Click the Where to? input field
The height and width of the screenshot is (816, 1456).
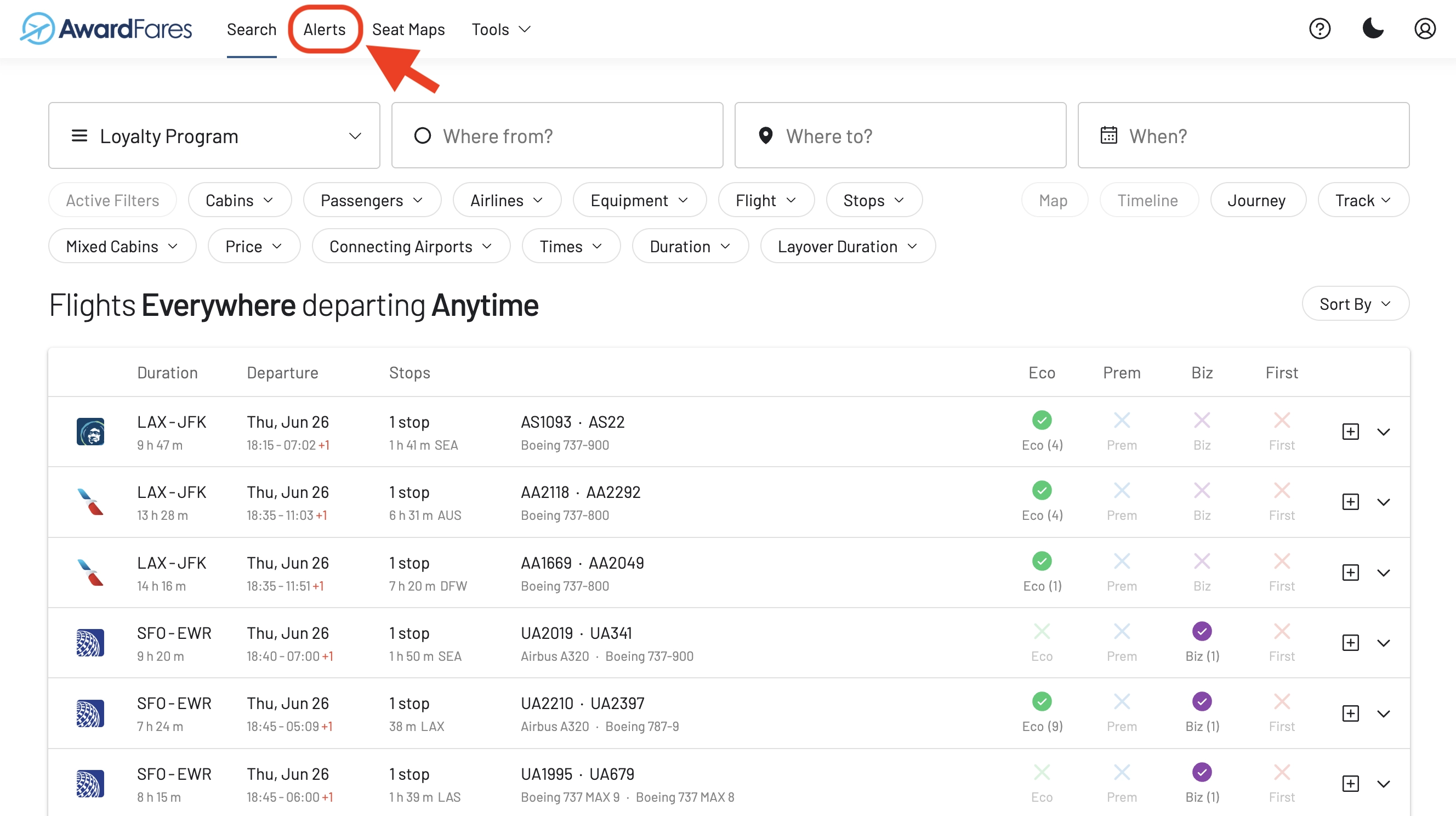(900, 135)
